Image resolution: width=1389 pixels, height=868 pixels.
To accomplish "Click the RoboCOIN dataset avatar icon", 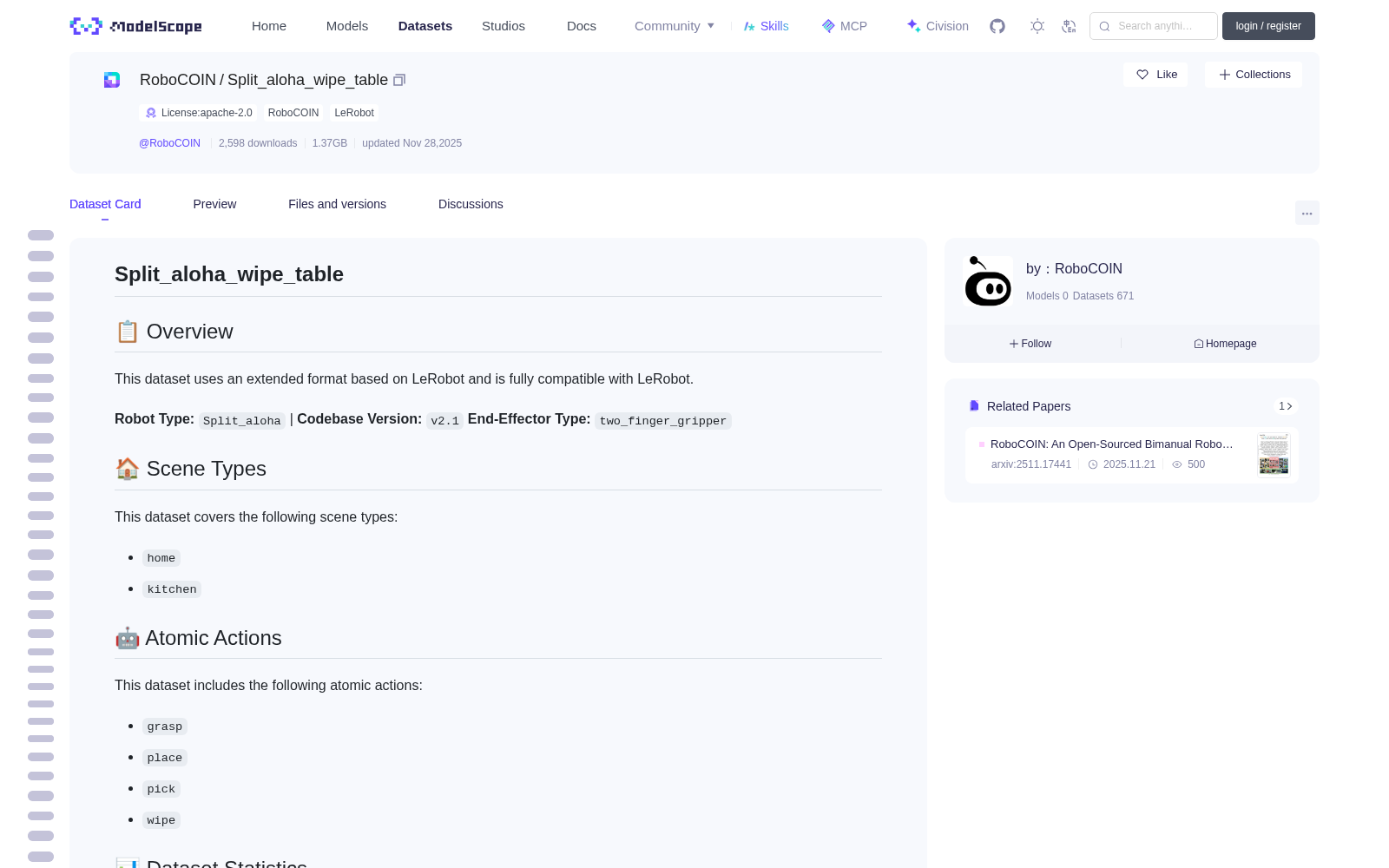I will tap(112, 80).
